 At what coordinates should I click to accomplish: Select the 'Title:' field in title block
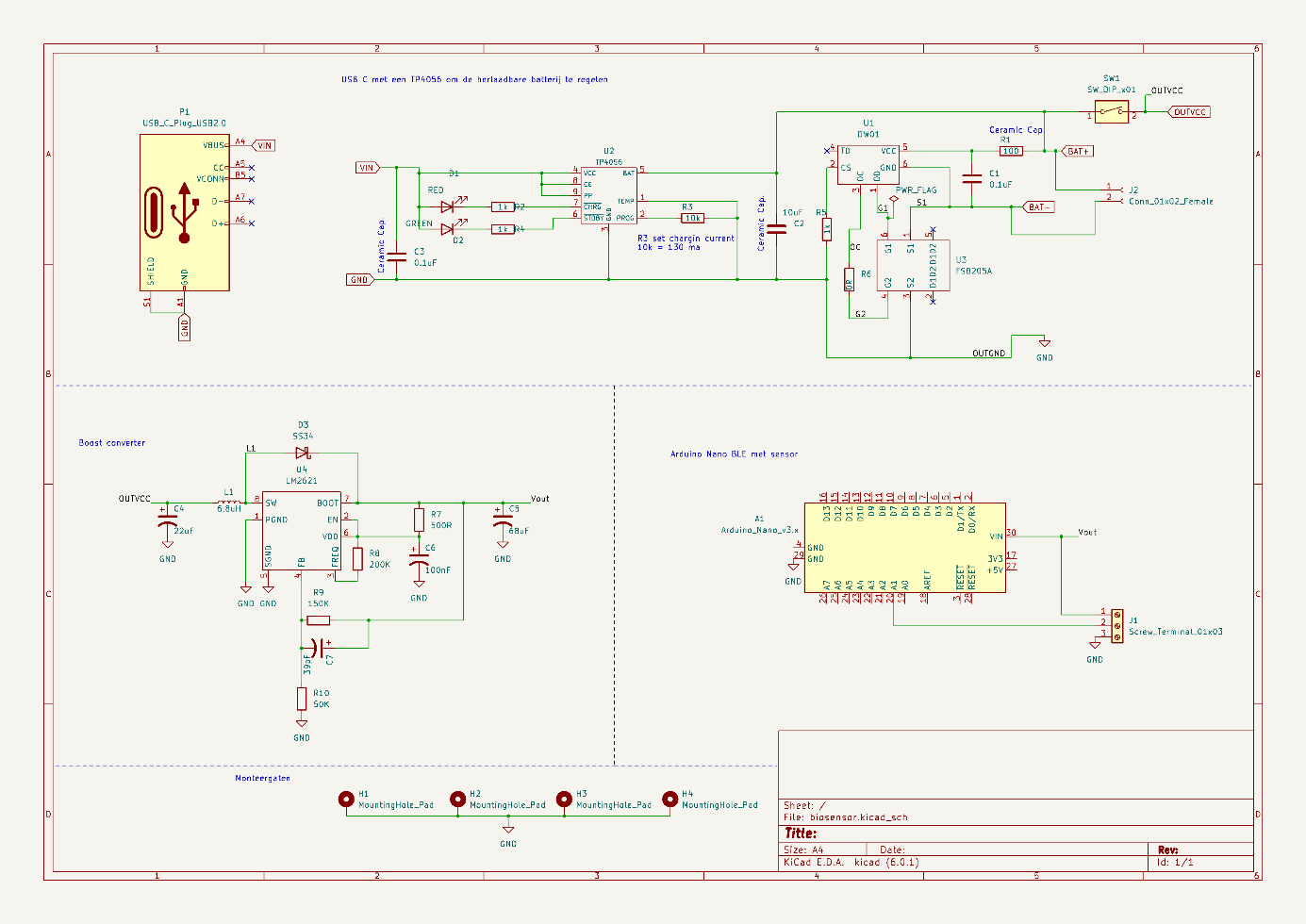[x=801, y=833]
